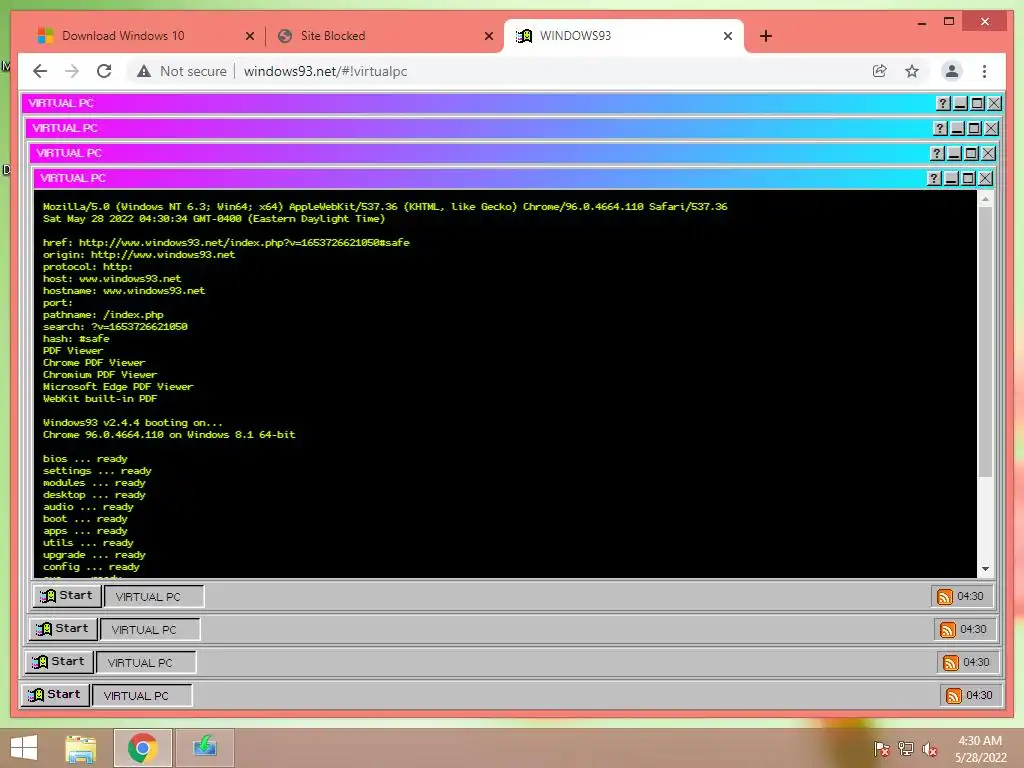Open the outermost Windows93 Start menu
The height and width of the screenshot is (768, 1024).
point(56,695)
